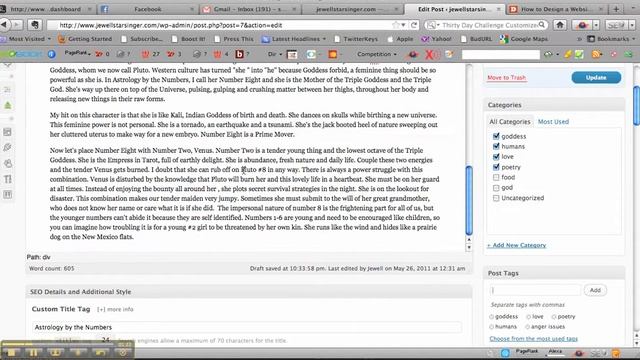640x360 pixels.
Task: Click the 'b' icon in SEO toolbar
Action: click(x=239, y=54)
